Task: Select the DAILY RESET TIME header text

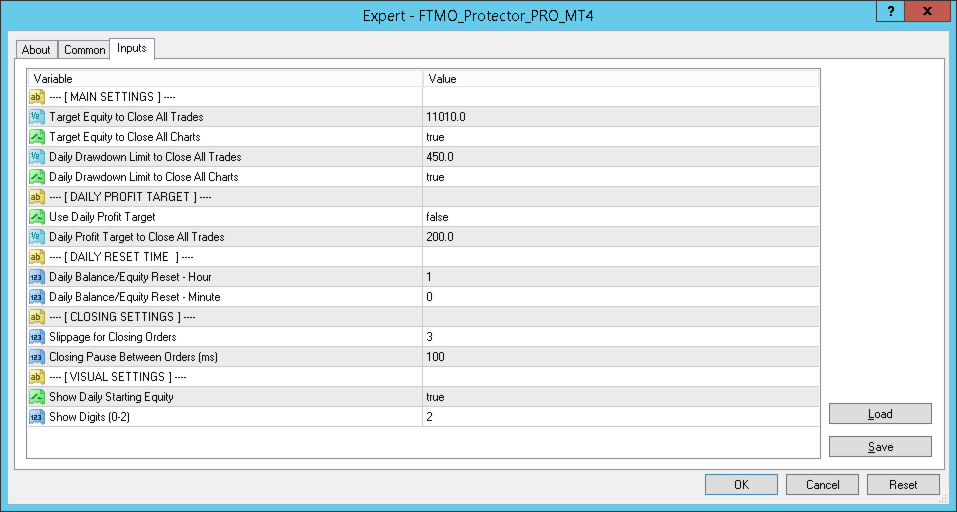Action: click(x=121, y=257)
